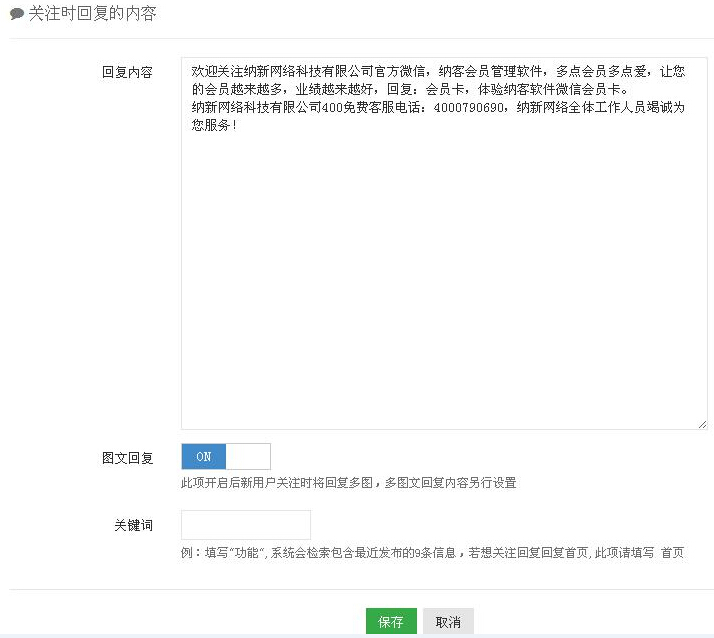The height and width of the screenshot is (638, 714).
Task: Grab the textarea resize handle corner
Action: click(701, 423)
